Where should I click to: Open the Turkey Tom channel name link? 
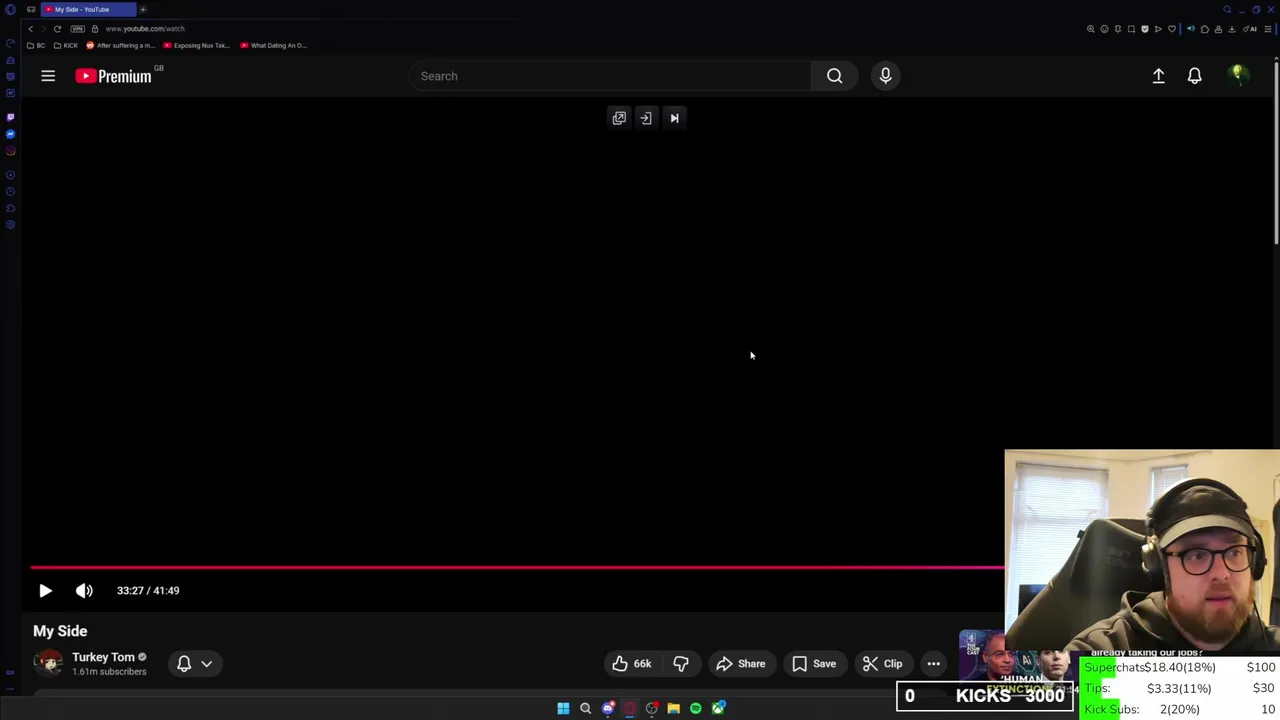tap(103, 657)
